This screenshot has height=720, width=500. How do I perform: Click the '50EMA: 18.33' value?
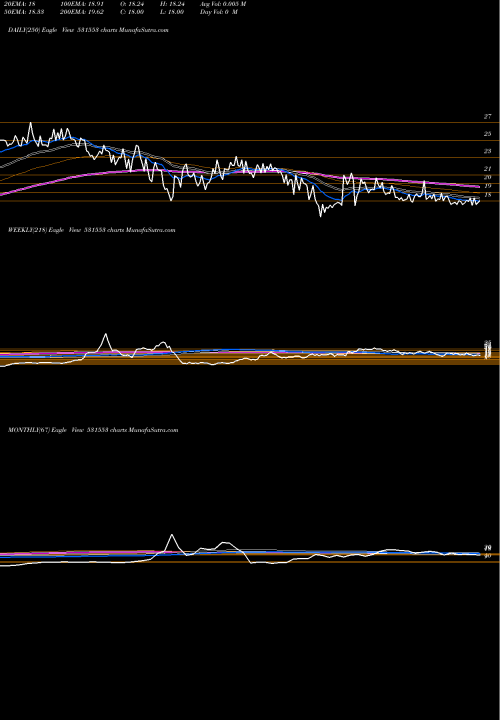23,11
